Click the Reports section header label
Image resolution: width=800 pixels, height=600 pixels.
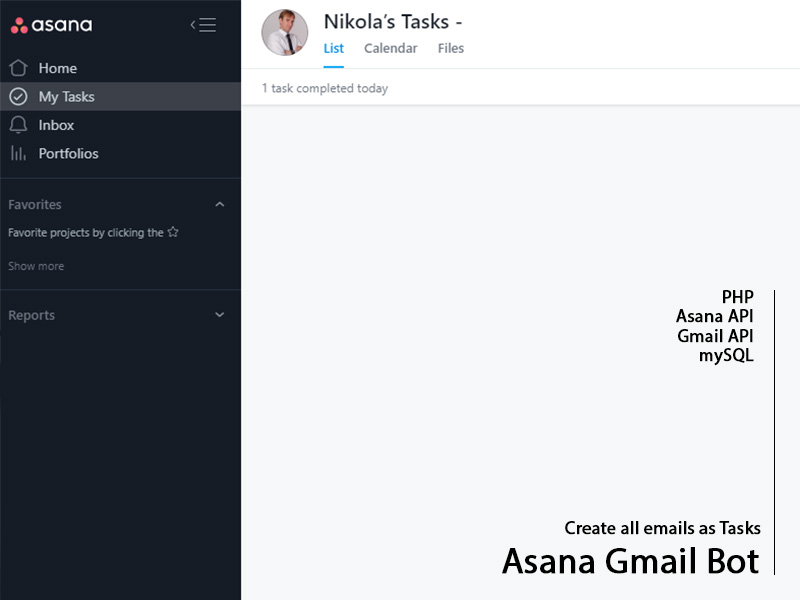coord(32,315)
